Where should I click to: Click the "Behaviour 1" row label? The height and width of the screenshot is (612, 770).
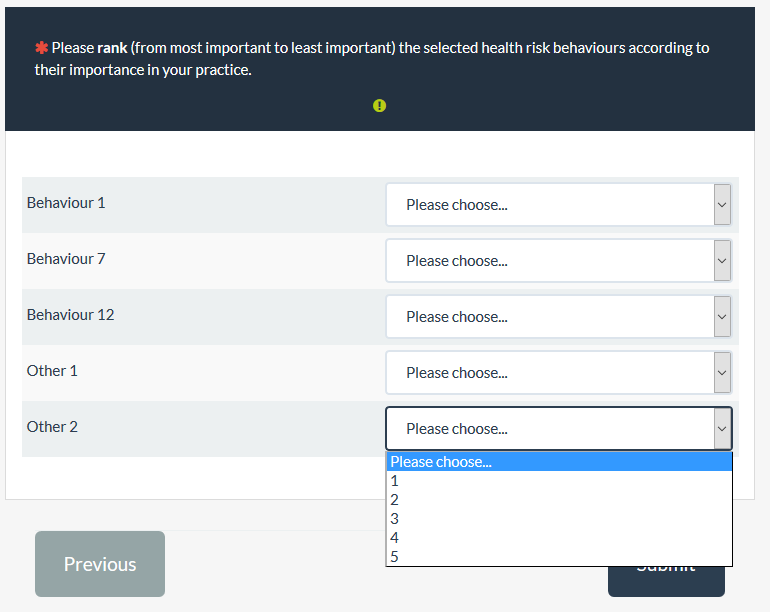click(x=66, y=203)
